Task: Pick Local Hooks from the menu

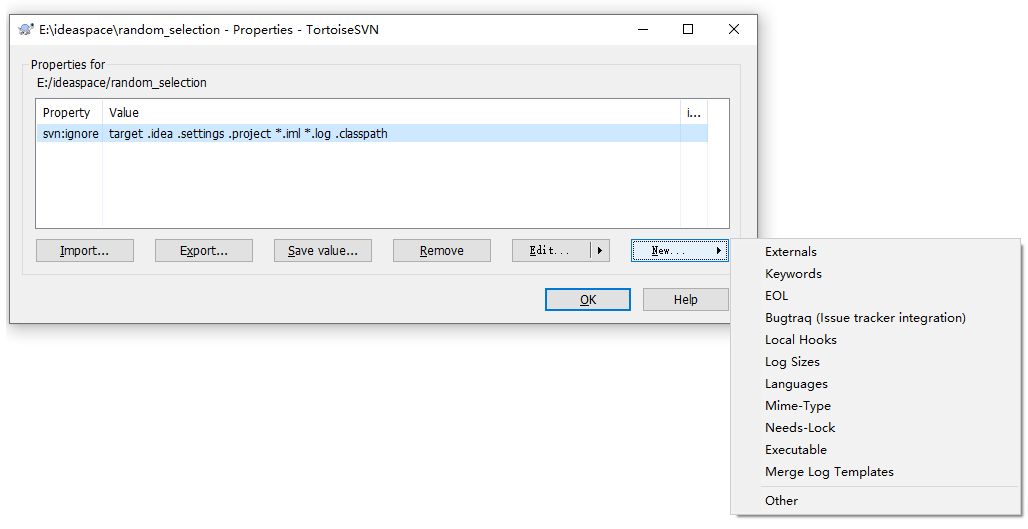Action: (x=876, y=340)
